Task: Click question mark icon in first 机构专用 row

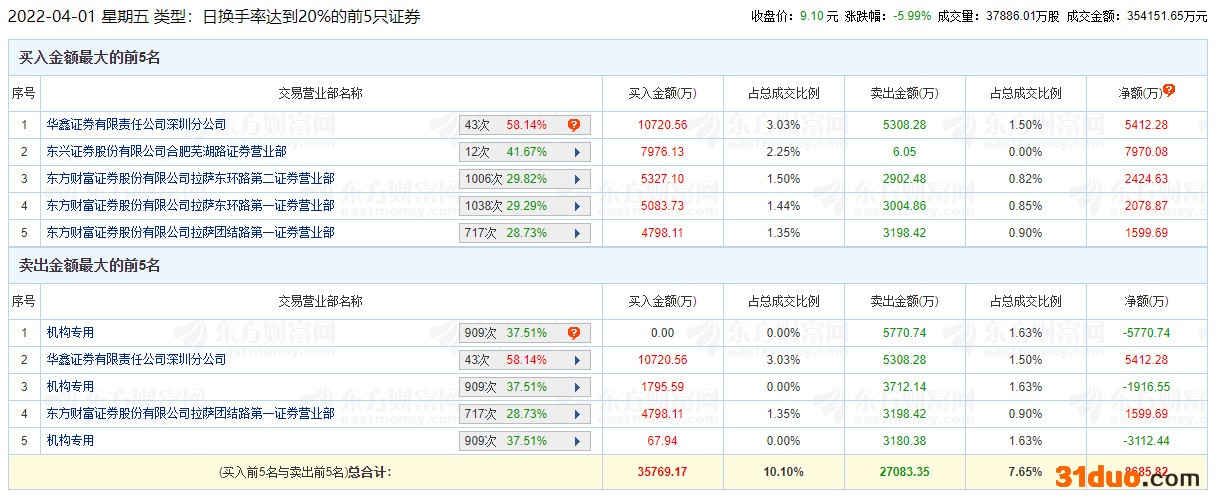Action: (574, 333)
